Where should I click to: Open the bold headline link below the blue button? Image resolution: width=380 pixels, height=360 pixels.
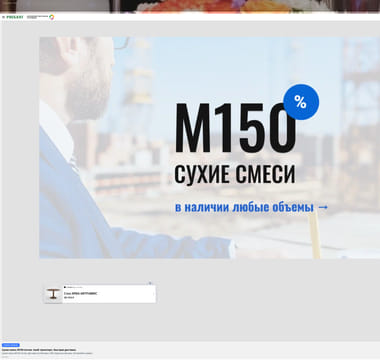(x=39, y=350)
